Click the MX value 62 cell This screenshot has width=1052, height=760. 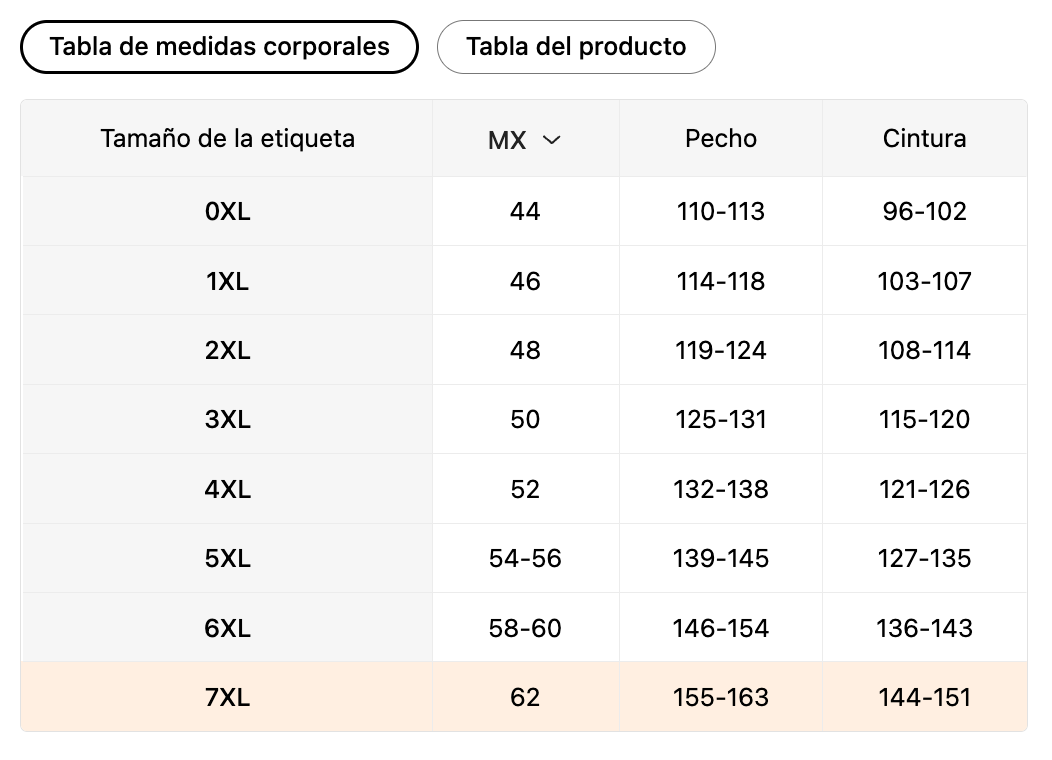(525, 698)
